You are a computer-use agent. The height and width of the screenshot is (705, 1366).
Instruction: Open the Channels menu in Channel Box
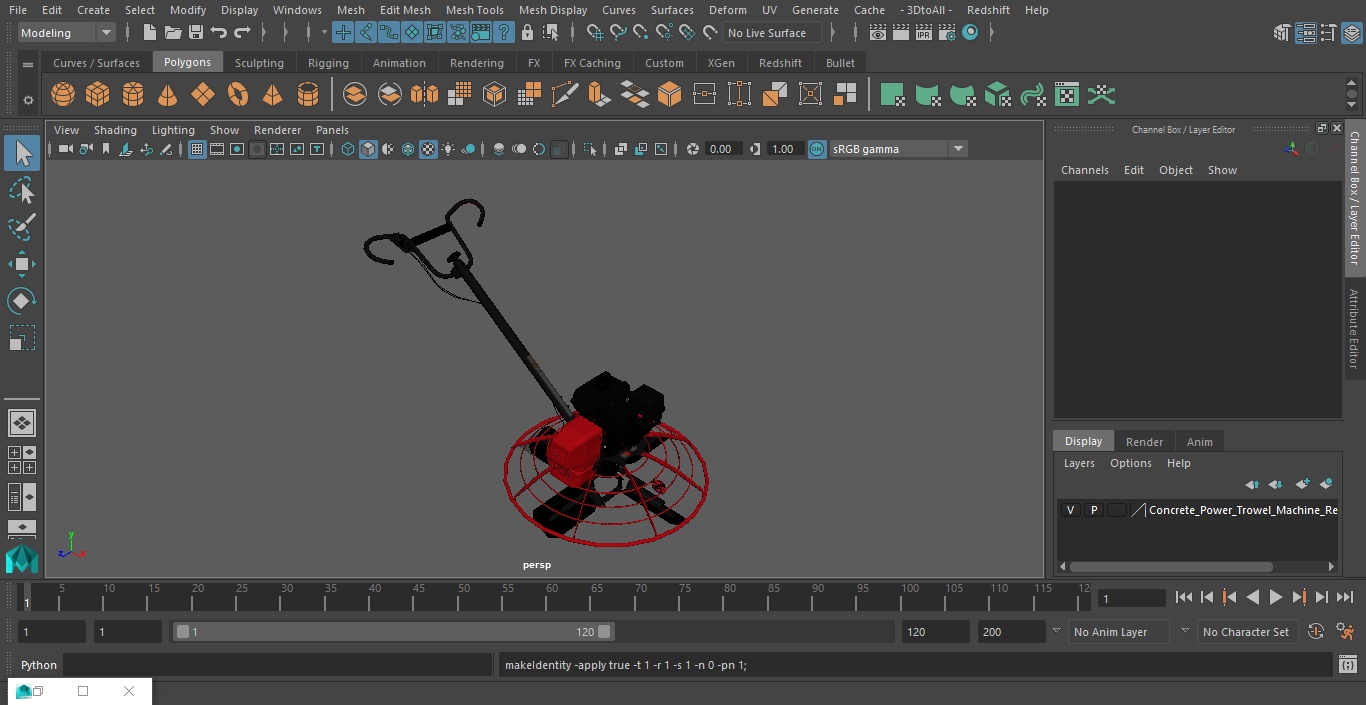tap(1084, 170)
